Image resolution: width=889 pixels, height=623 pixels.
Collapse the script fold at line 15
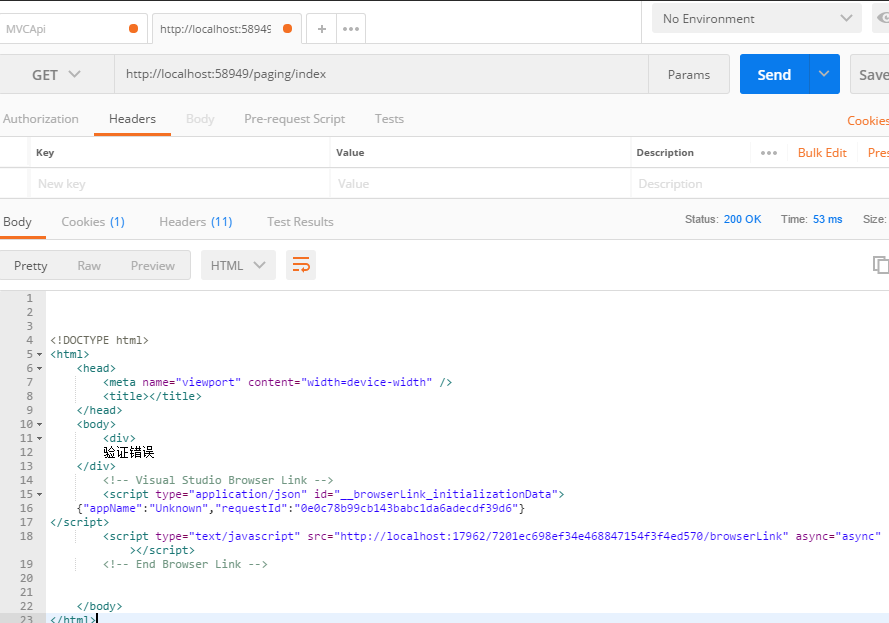click(40, 494)
